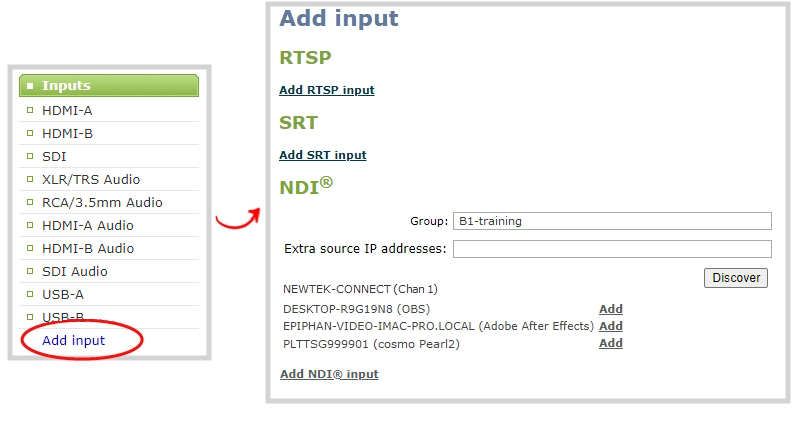Focus the NDI Group text field

point(612,221)
